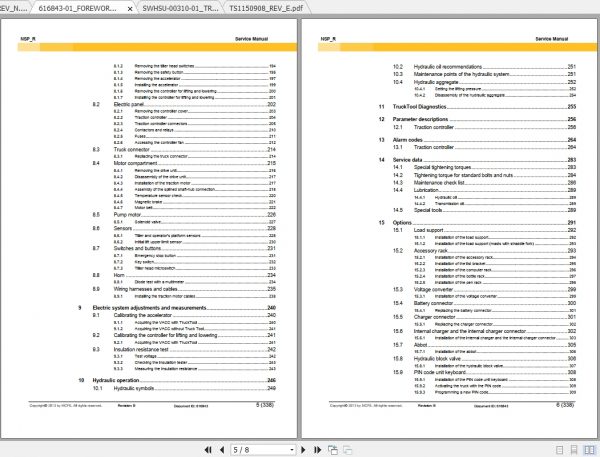Go to the previous page
600x457 pixels.
222,450
